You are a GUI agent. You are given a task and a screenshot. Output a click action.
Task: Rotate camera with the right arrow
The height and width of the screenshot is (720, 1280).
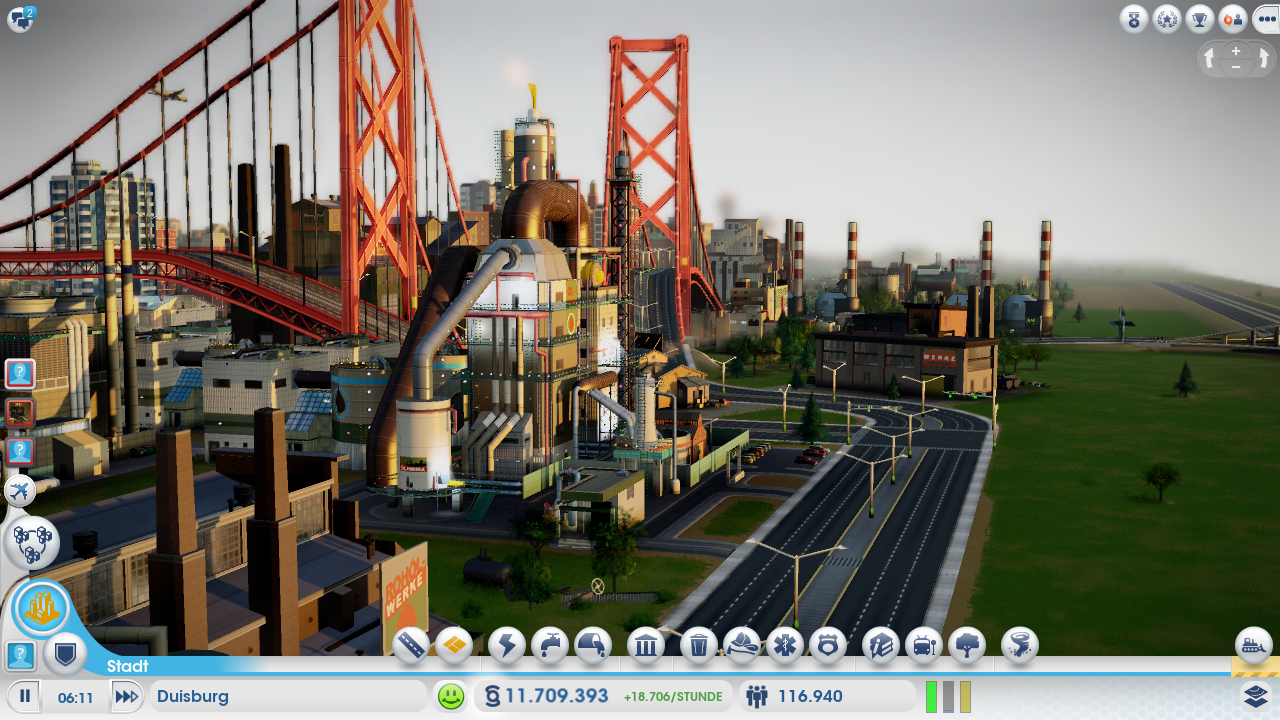pos(1263,59)
